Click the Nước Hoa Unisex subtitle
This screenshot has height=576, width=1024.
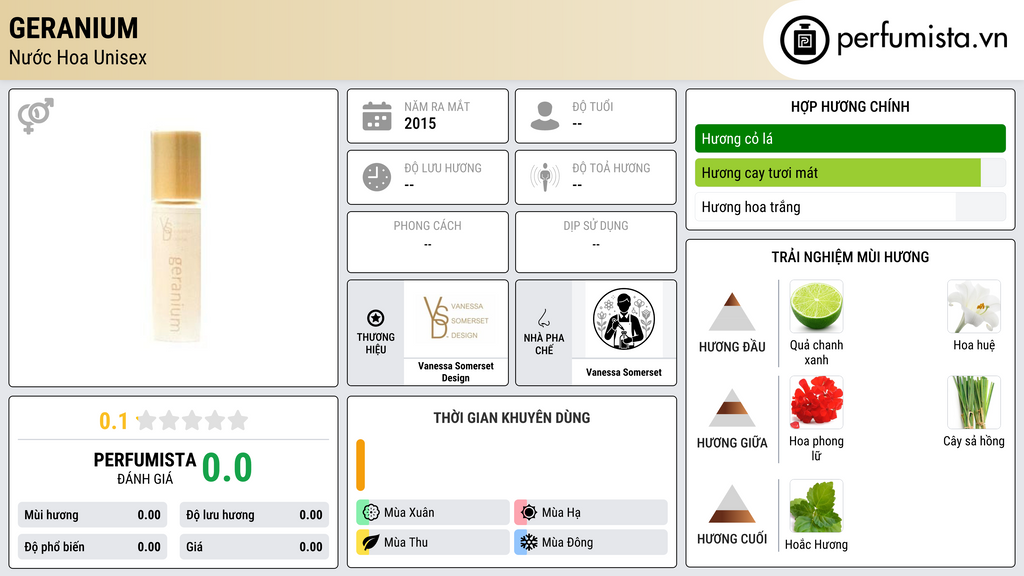coord(78,57)
